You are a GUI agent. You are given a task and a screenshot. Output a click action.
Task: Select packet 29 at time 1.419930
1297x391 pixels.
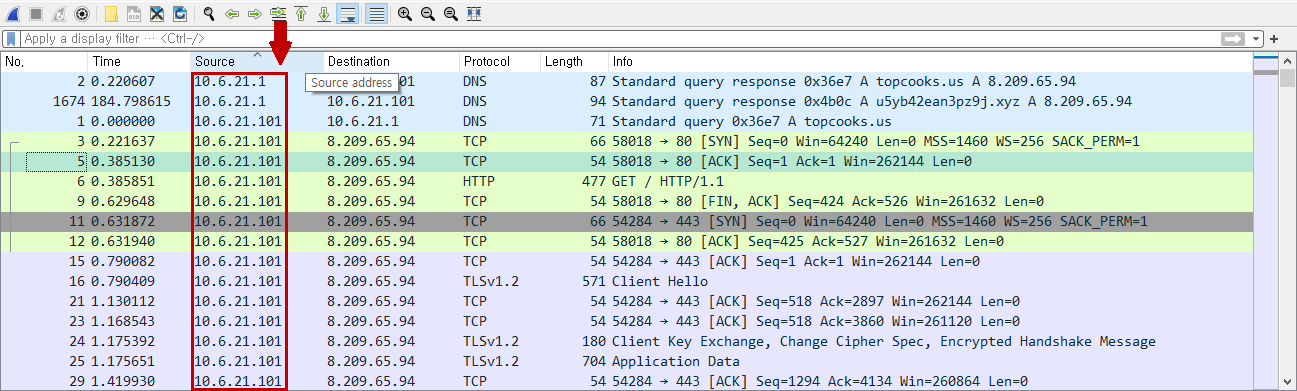tap(626, 381)
